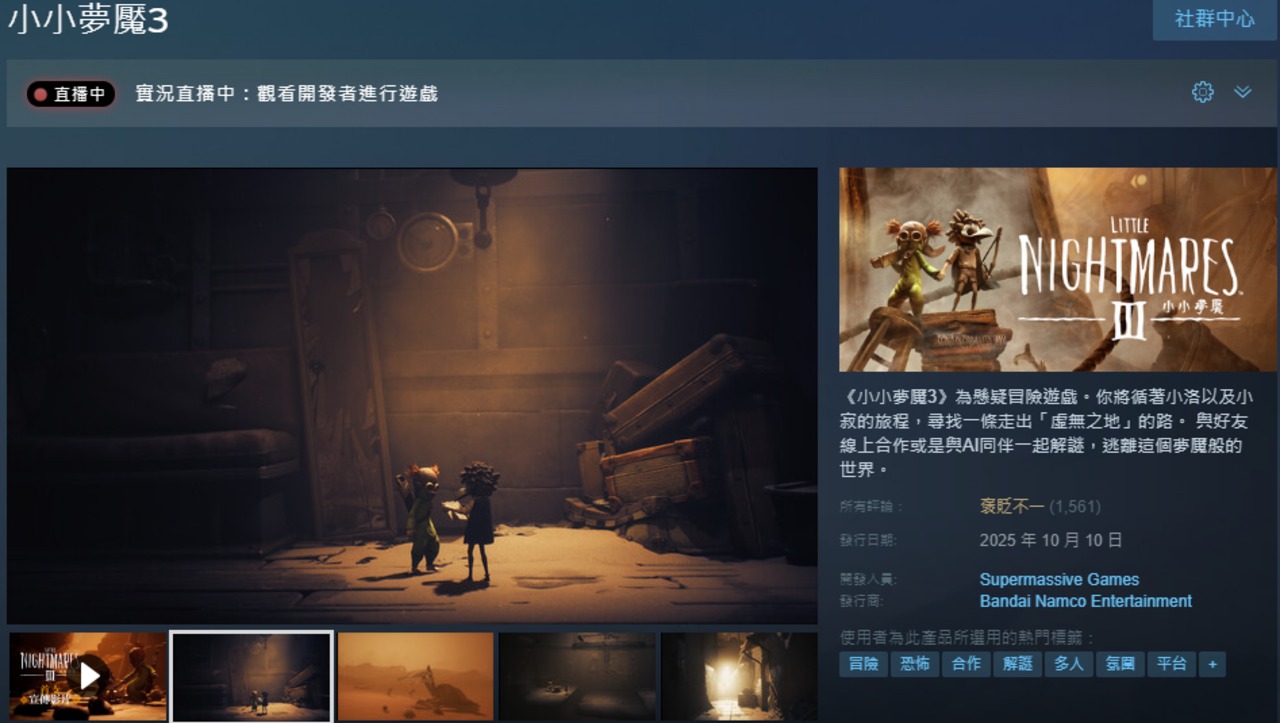Select the 恐怖 tag
Screen dimensions: 1280x723
914,664
